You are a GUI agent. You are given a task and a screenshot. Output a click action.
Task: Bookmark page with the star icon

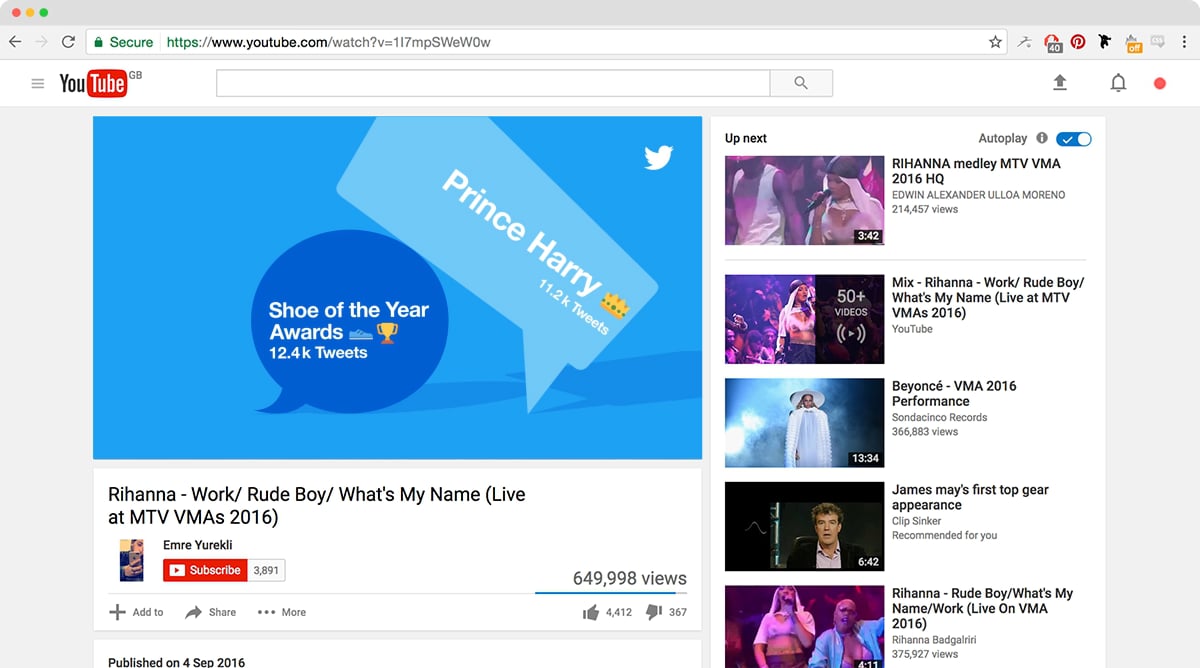[x=995, y=42]
